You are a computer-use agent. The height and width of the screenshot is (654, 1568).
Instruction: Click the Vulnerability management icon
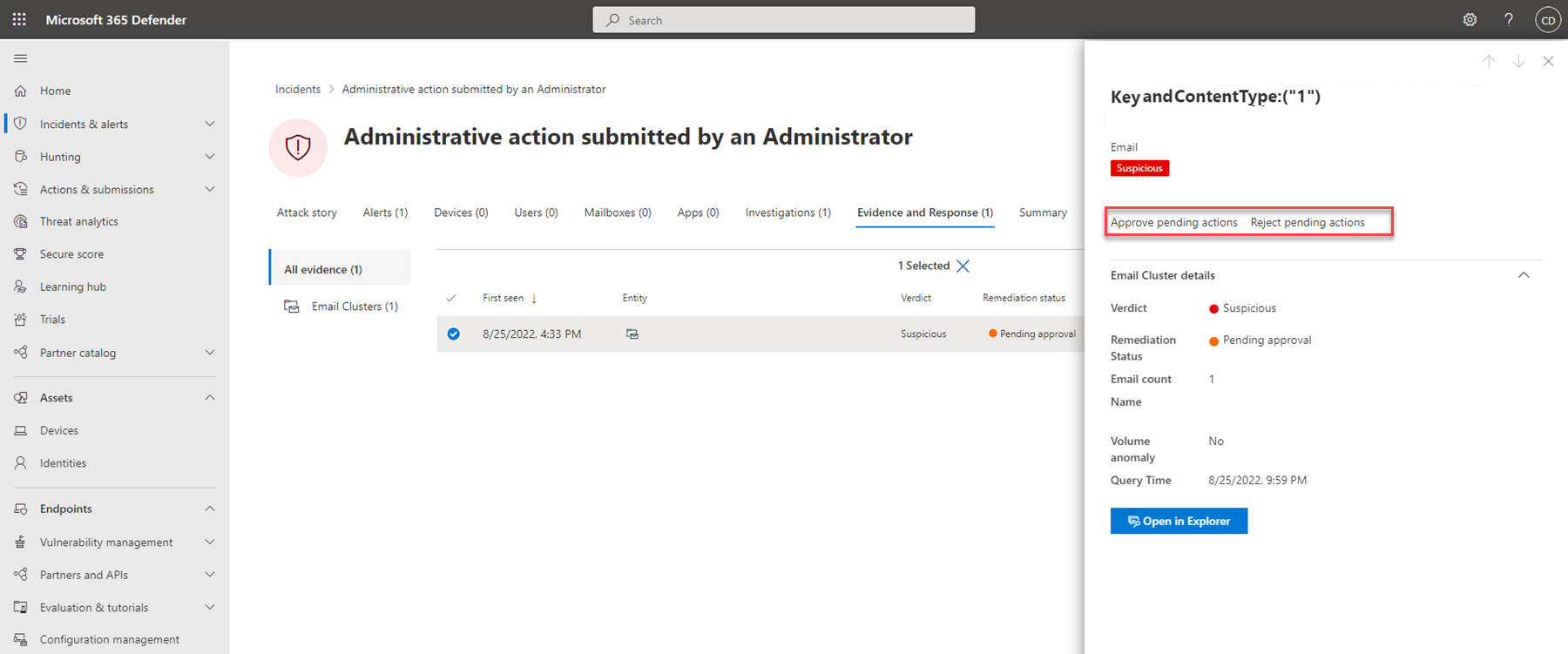coord(21,542)
